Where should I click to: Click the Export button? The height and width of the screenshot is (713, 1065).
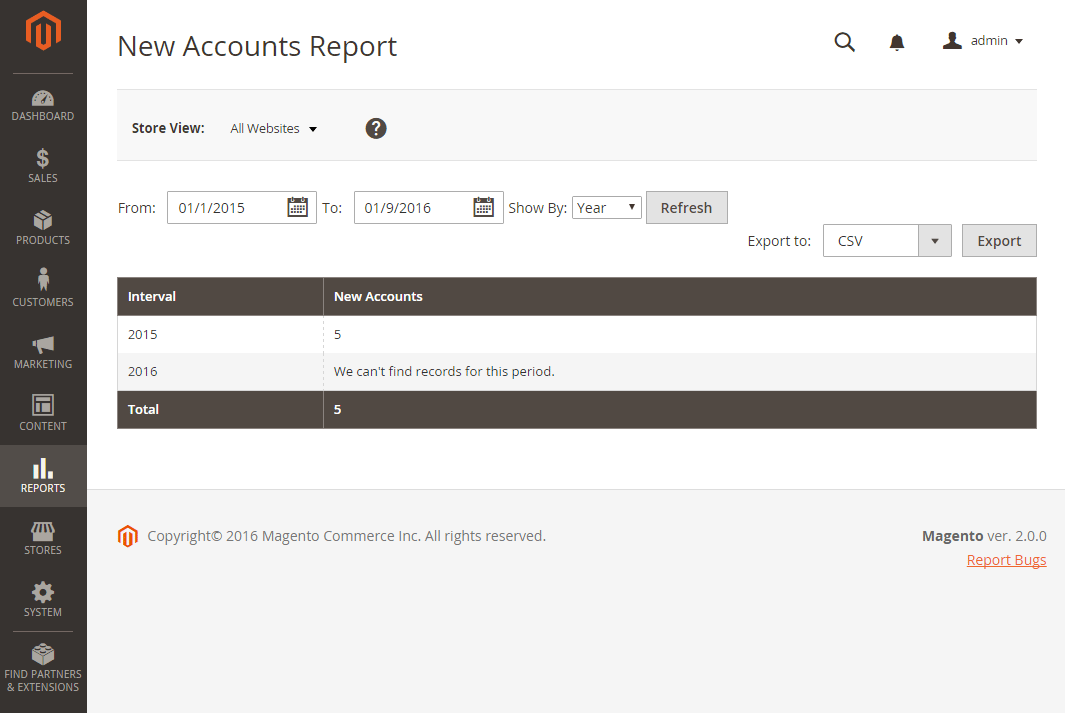pos(999,240)
